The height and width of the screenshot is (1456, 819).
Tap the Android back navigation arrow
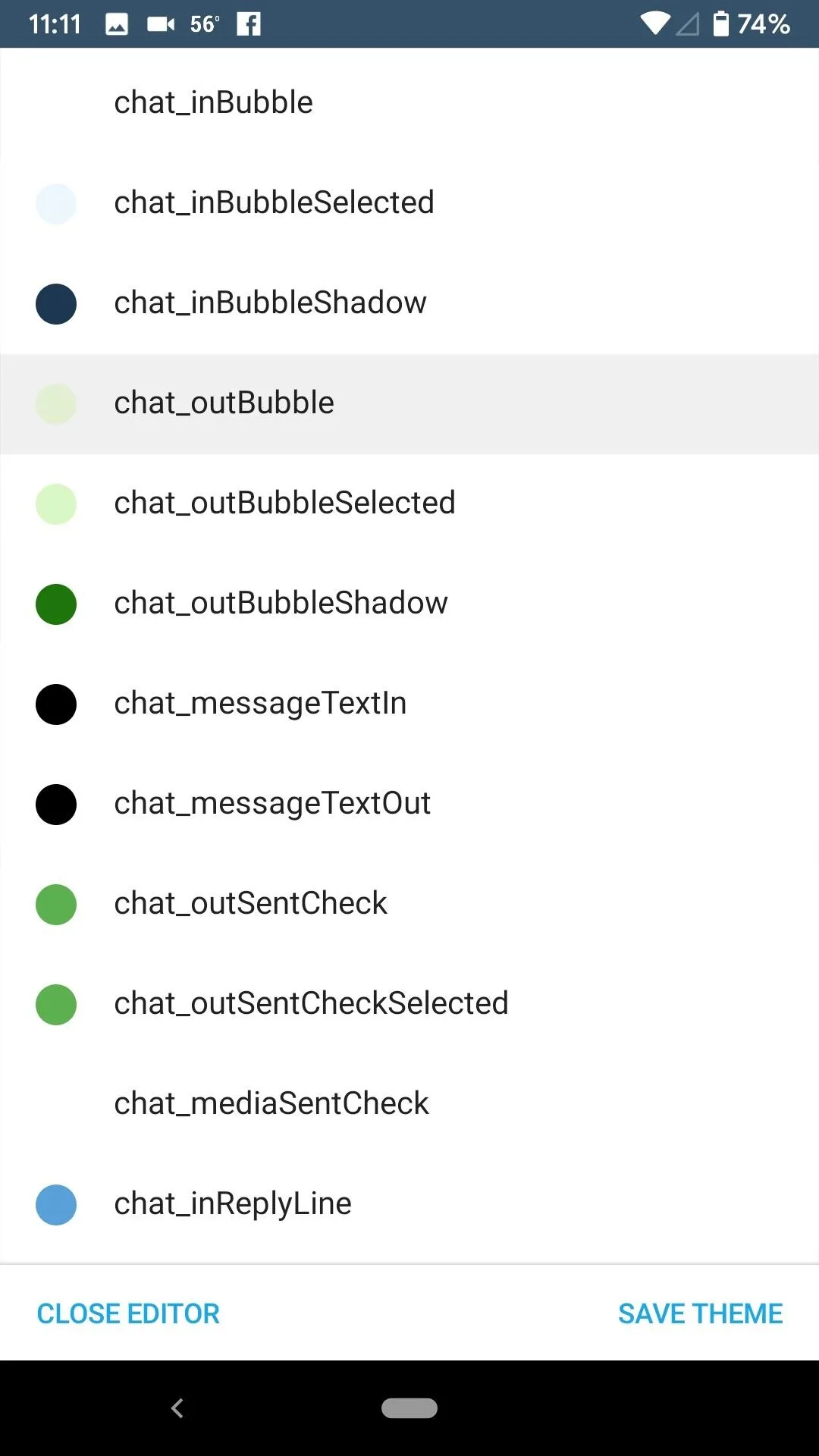click(x=177, y=1408)
